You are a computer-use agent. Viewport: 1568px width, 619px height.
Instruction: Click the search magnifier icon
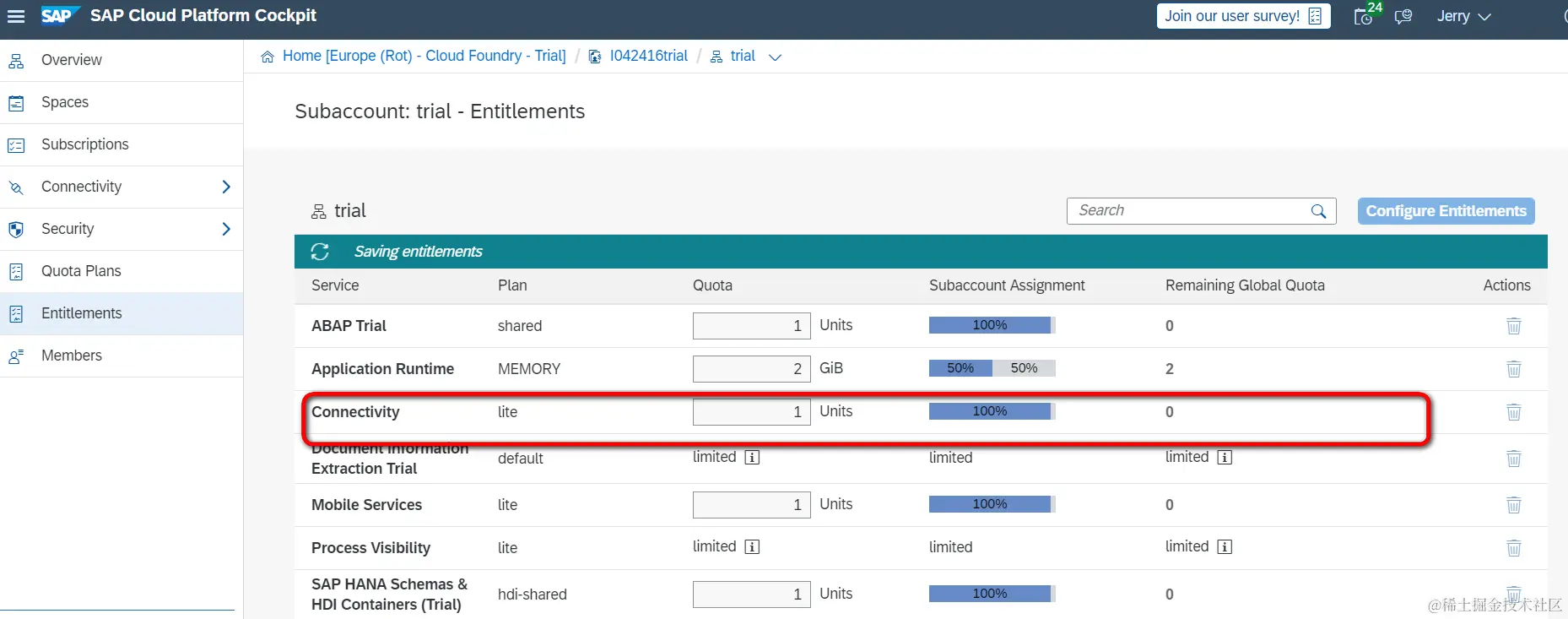[x=1318, y=211]
